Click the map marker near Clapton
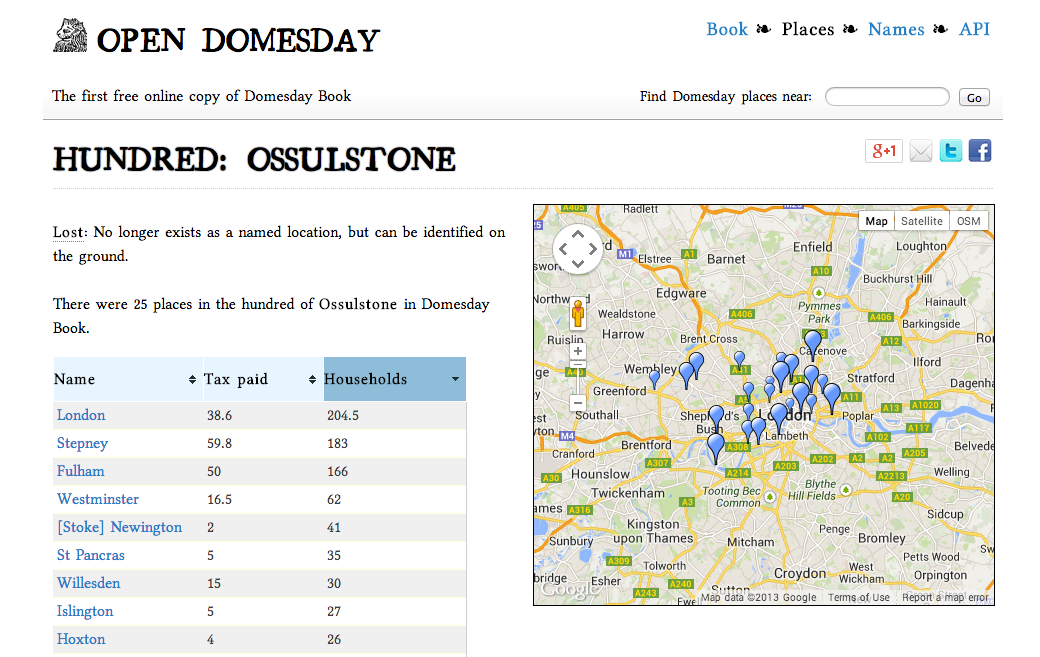 [x=812, y=343]
